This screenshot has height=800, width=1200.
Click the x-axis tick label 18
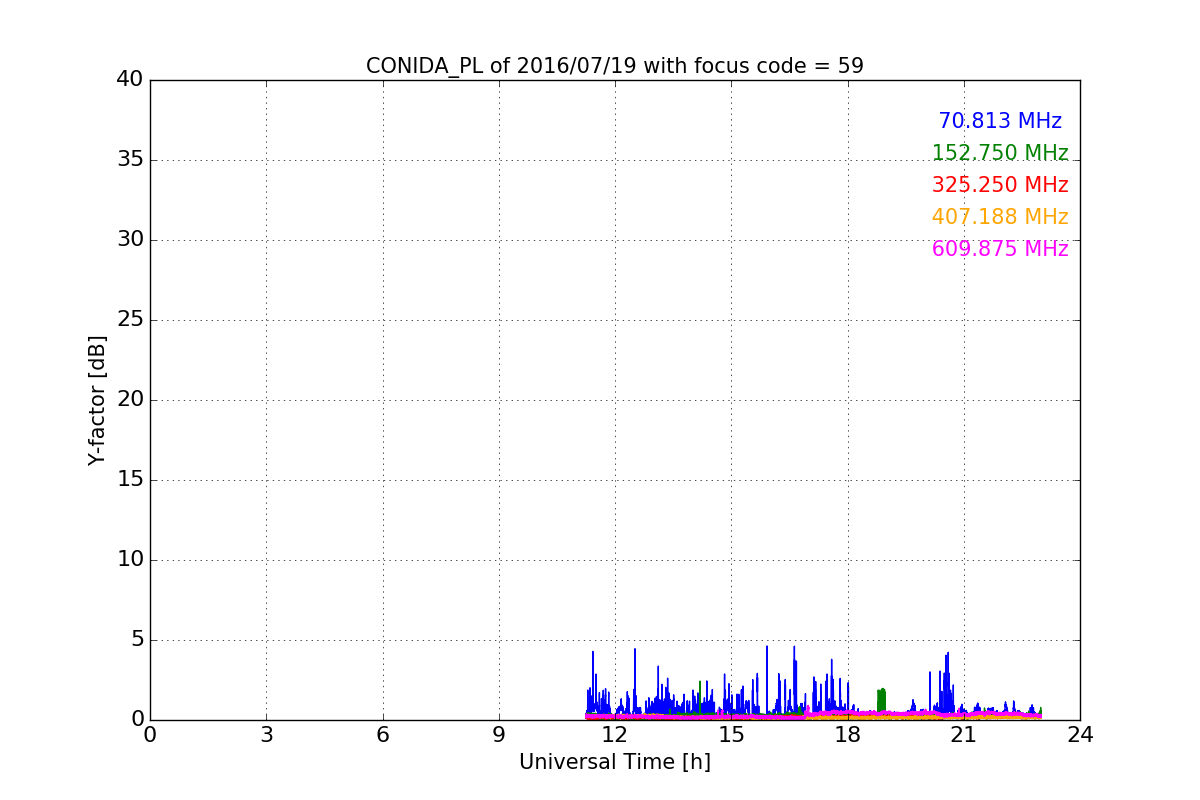(848, 735)
